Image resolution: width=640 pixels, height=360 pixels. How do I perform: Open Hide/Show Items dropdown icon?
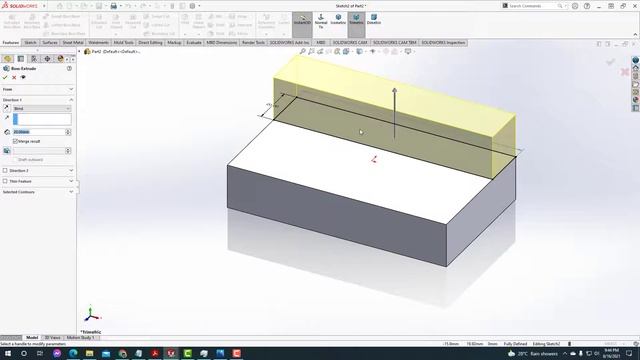[x=373, y=51]
